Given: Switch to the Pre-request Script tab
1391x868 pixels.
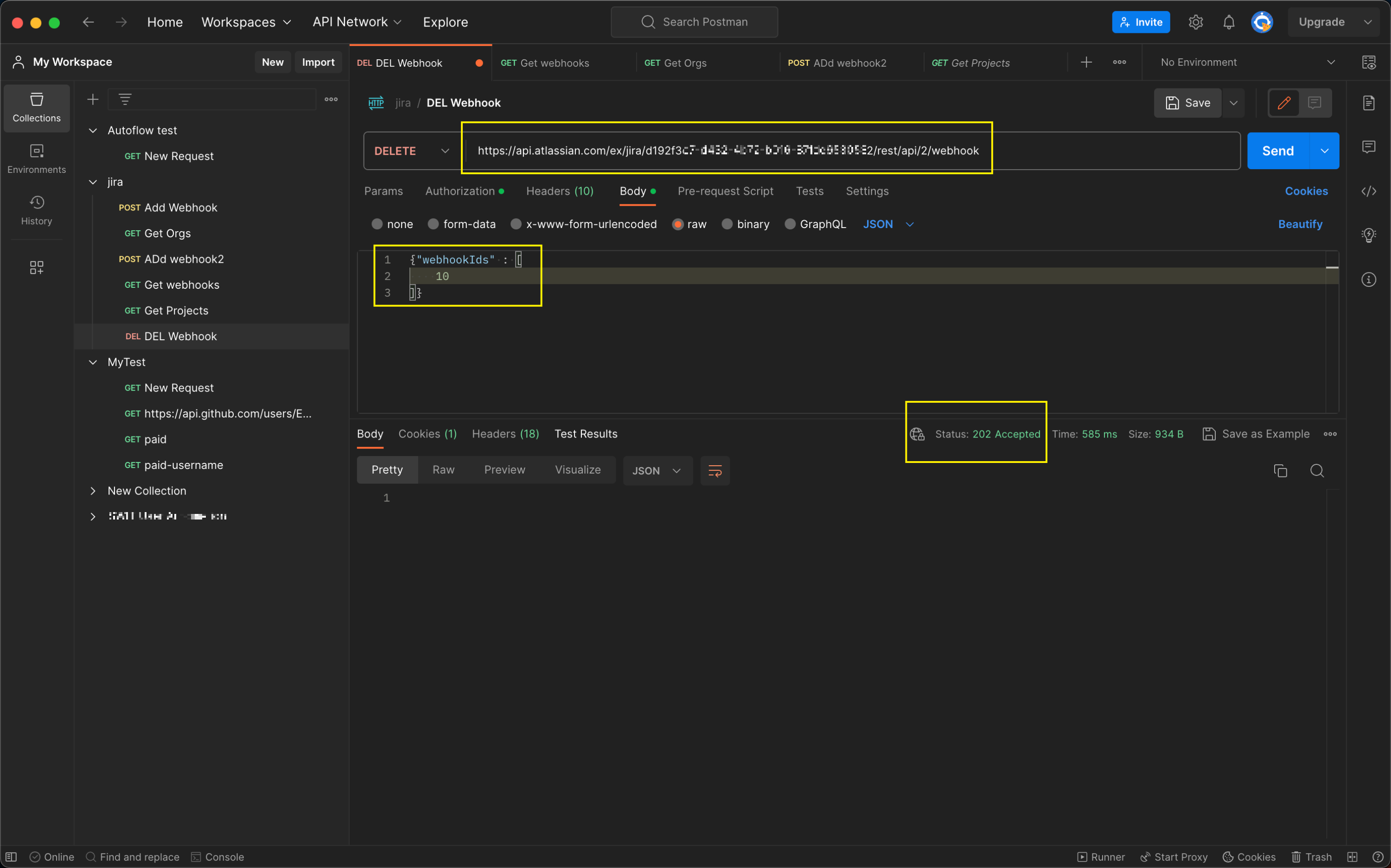Looking at the screenshot, I should 725,191.
